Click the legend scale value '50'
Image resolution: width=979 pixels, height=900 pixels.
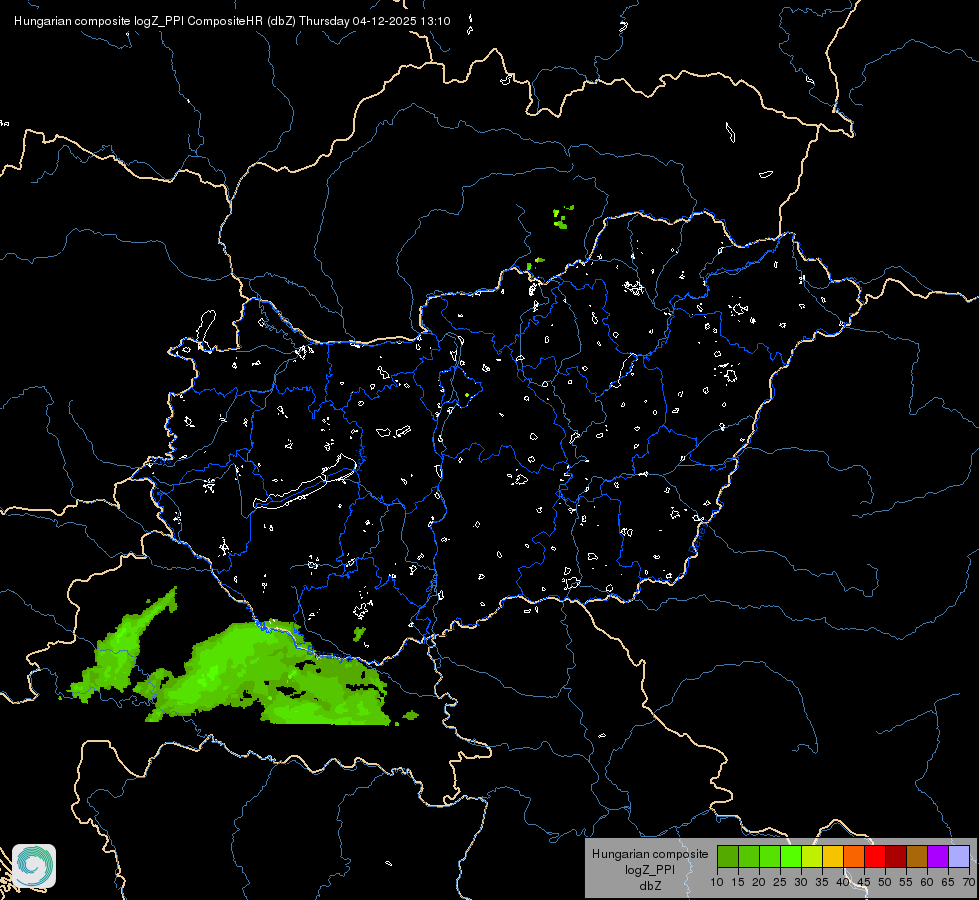[x=885, y=882]
